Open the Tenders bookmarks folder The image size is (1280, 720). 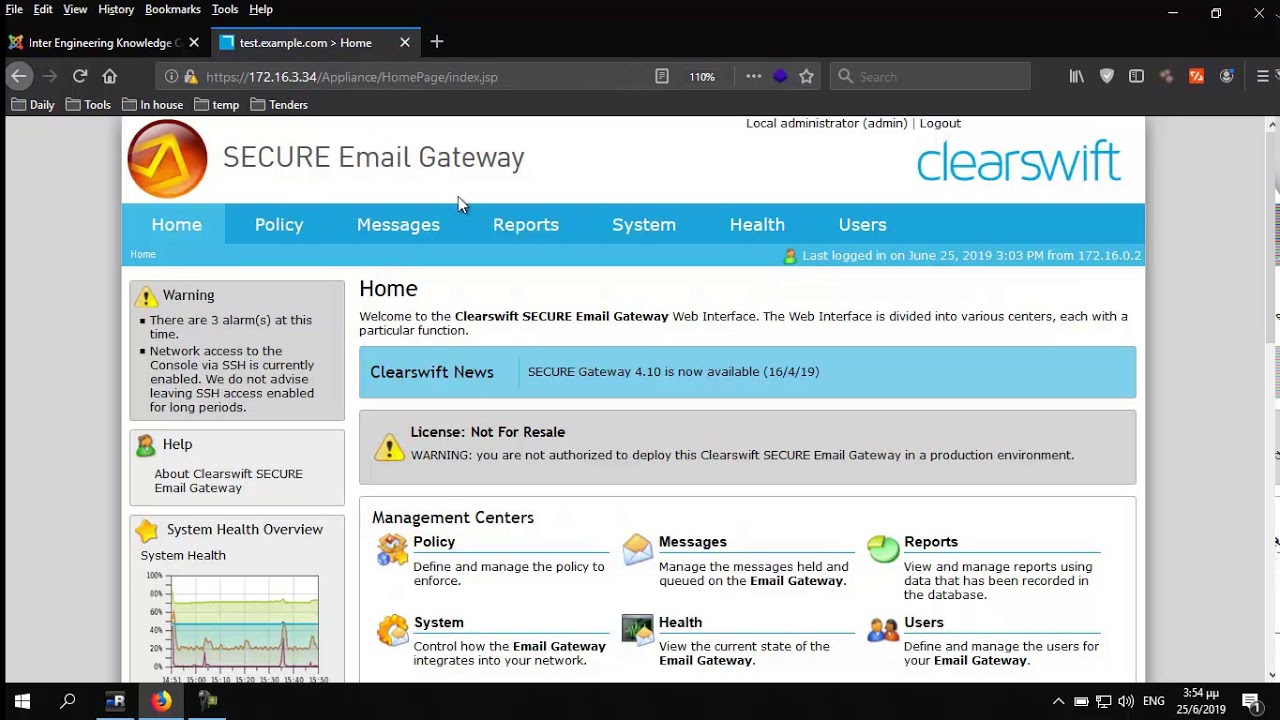pos(279,104)
